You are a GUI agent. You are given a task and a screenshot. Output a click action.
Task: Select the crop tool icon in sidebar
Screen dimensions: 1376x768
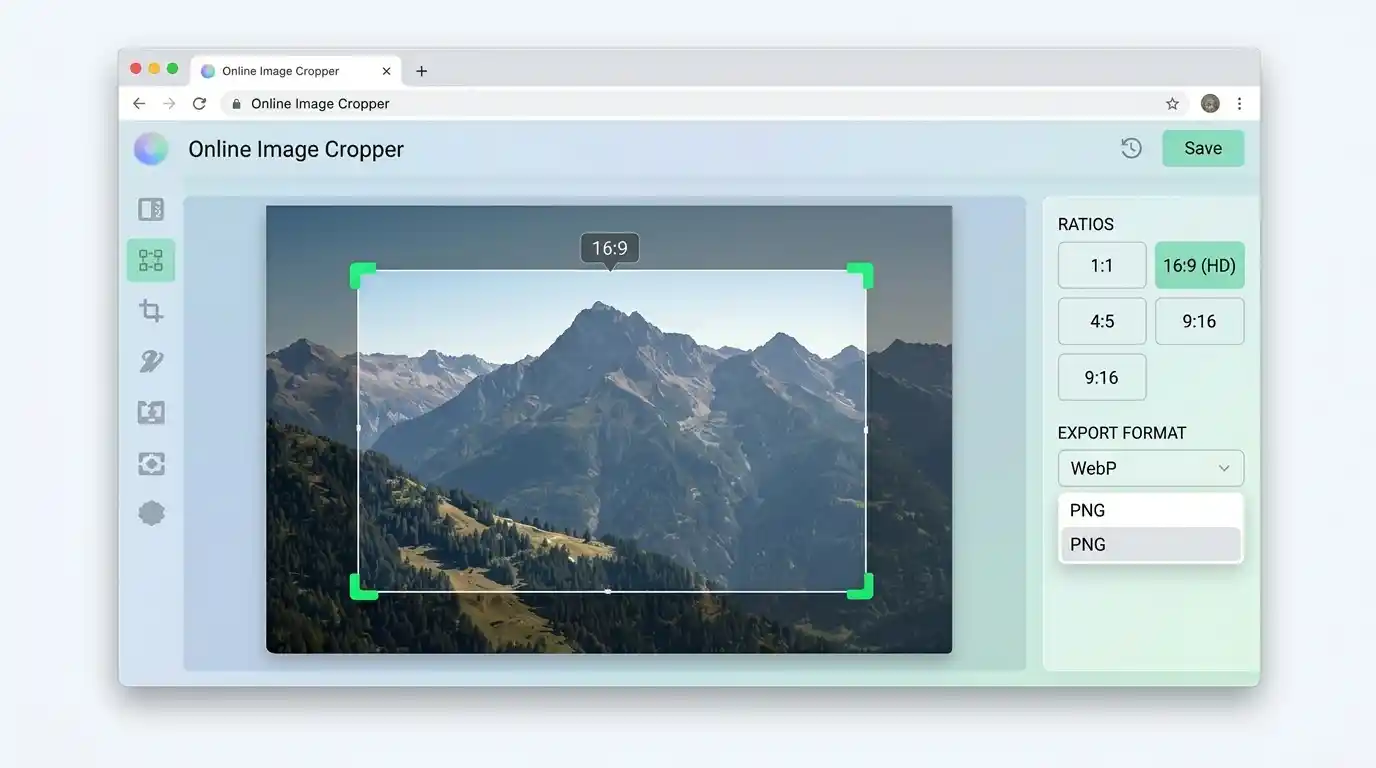pyautogui.click(x=151, y=311)
